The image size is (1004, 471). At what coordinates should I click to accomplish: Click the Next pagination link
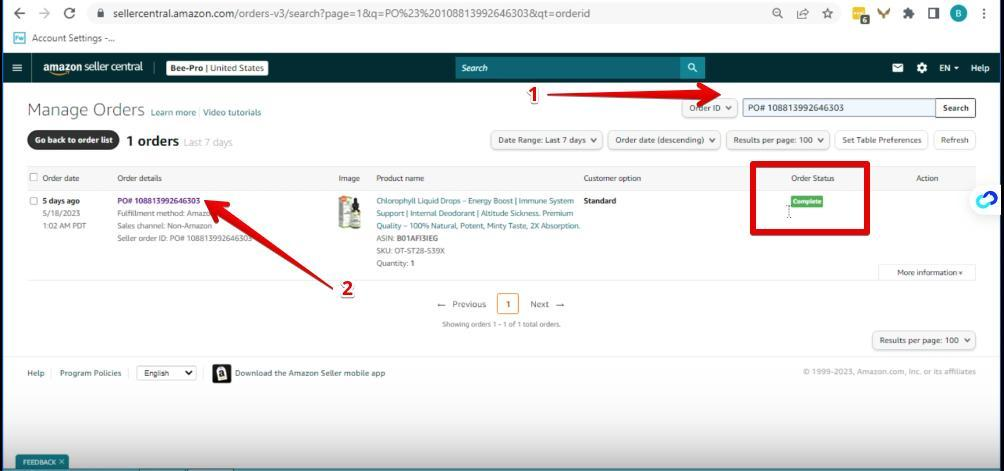(x=547, y=305)
